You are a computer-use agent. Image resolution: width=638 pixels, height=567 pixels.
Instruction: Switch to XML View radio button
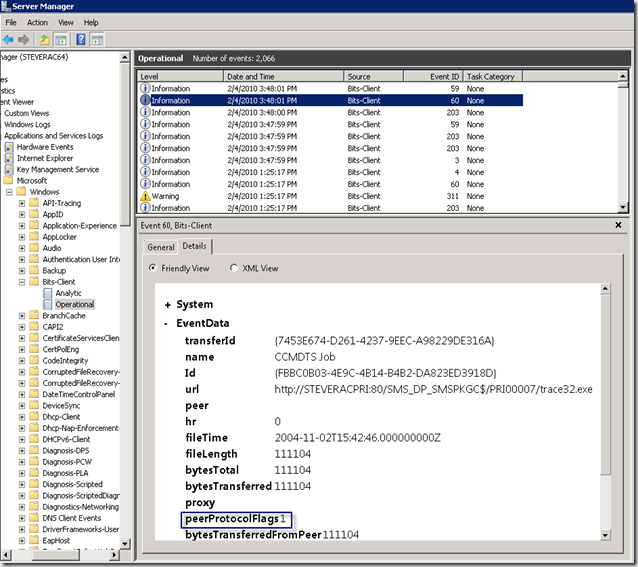click(234, 268)
